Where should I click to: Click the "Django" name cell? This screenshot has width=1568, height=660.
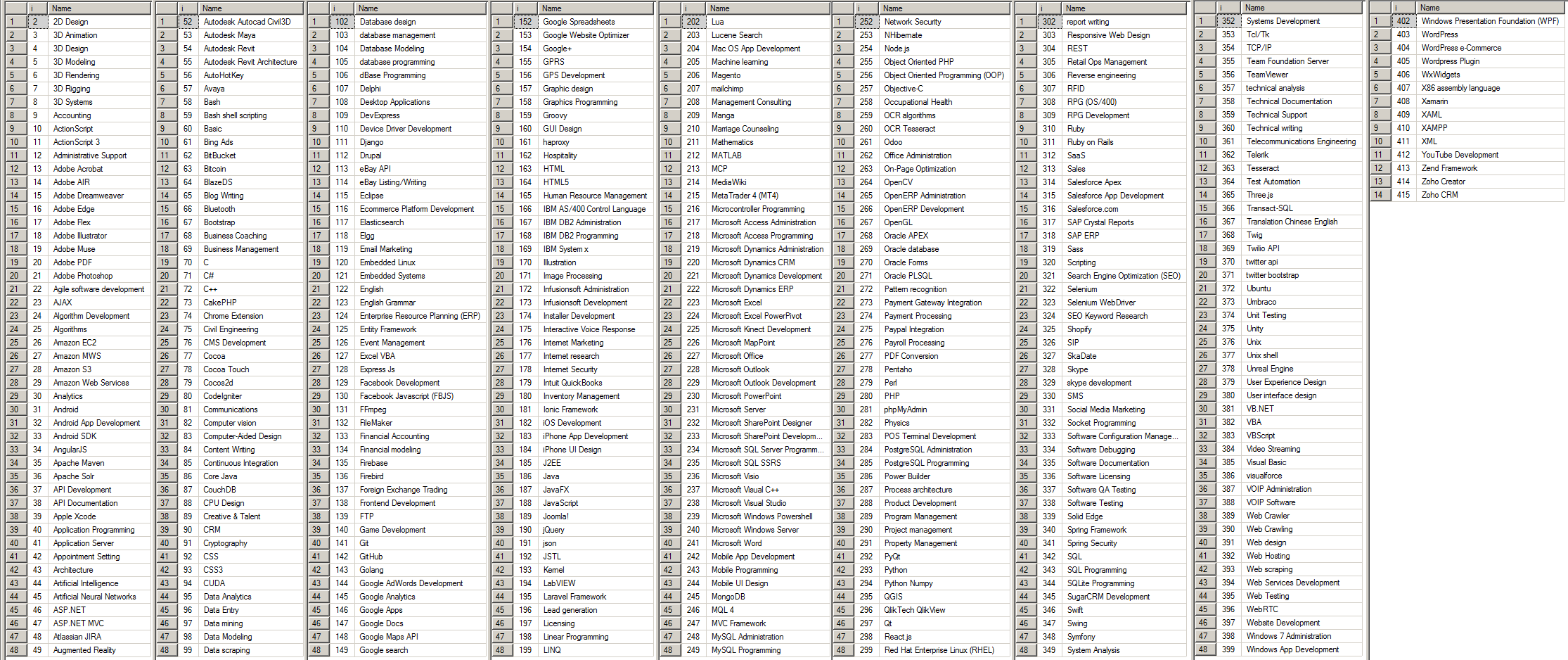(x=420, y=142)
